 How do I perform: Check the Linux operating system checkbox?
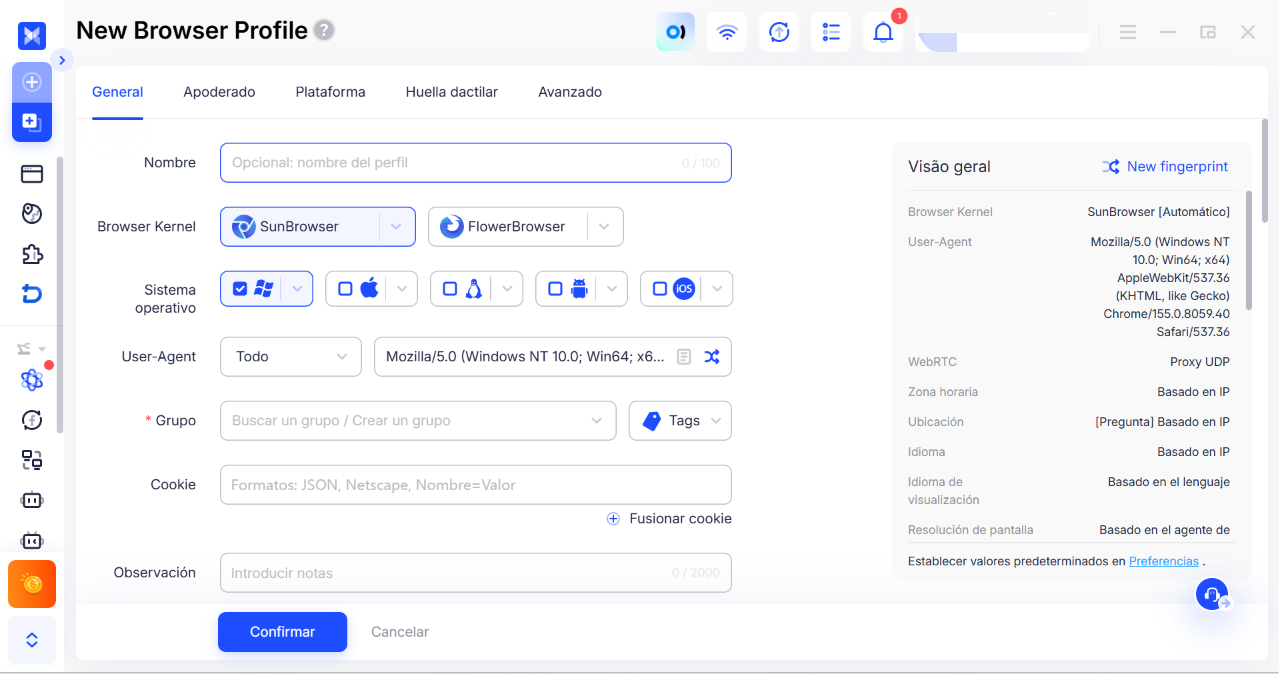pyautogui.click(x=450, y=288)
